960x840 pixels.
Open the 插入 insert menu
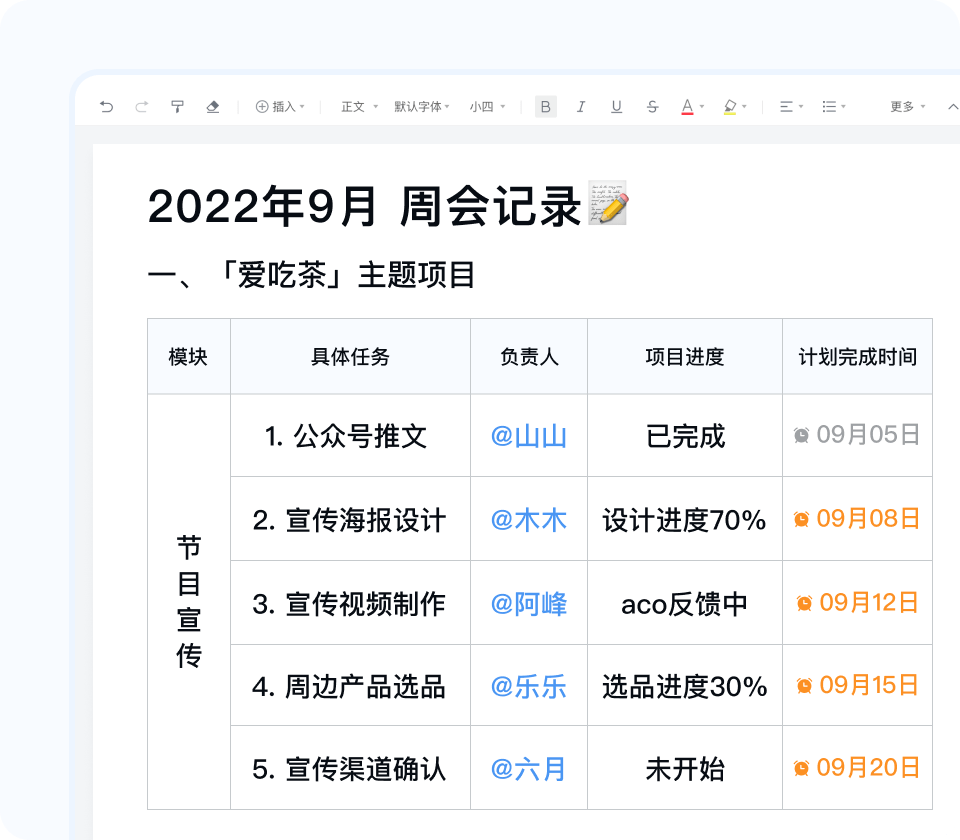click(x=280, y=107)
